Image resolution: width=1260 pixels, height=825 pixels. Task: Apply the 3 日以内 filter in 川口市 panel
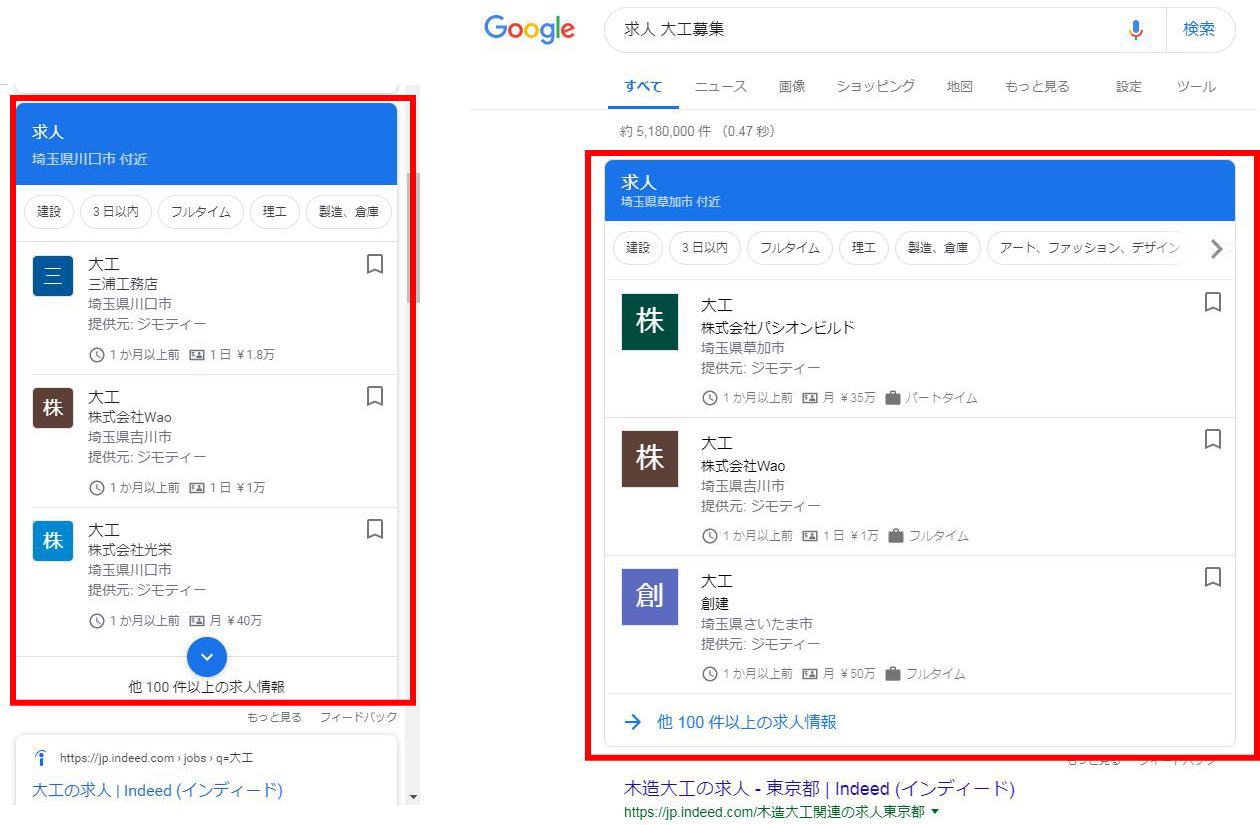pyautogui.click(x=116, y=212)
